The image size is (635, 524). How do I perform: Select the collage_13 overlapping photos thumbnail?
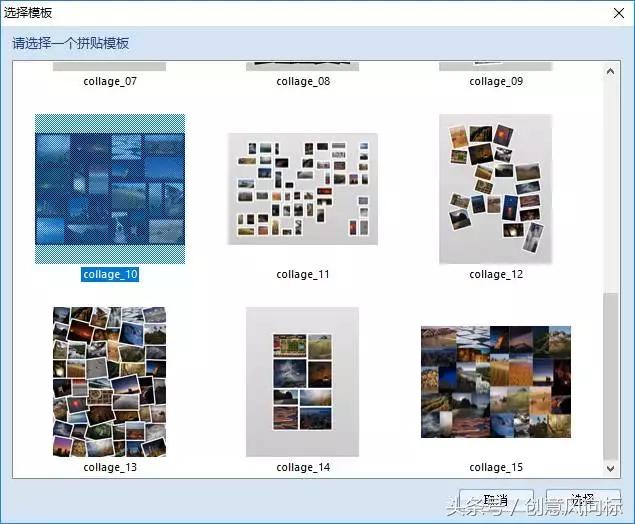(110, 382)
